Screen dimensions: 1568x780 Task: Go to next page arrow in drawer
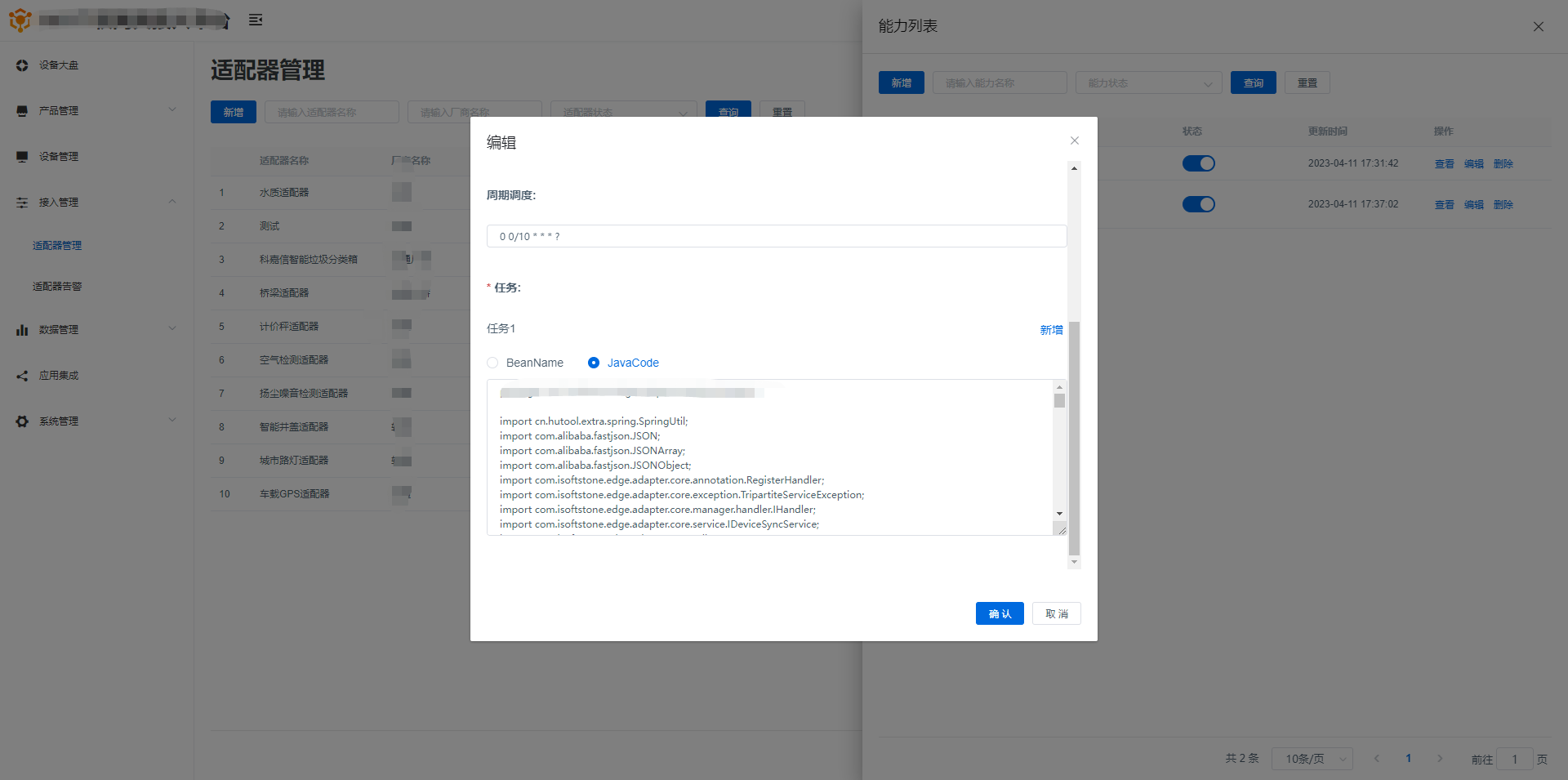[1440, 759]
